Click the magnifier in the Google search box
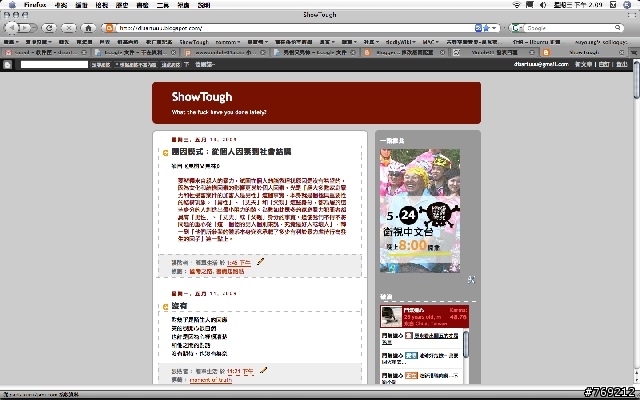Image resolution: width=640 pixels, height=400 pixels. coord(618,28)
